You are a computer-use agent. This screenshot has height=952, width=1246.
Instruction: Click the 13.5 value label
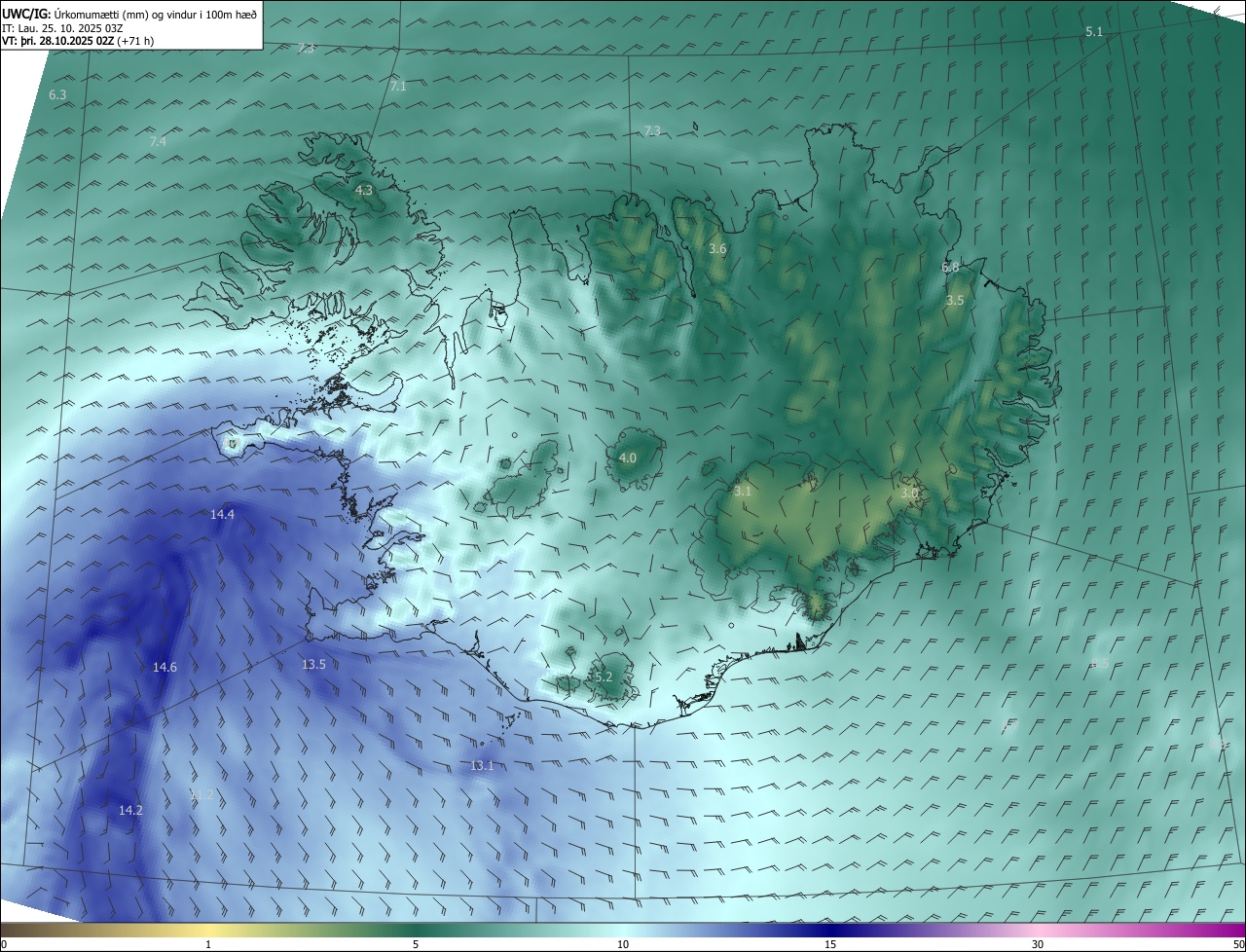pyautogui.click(x=313, y=664)
